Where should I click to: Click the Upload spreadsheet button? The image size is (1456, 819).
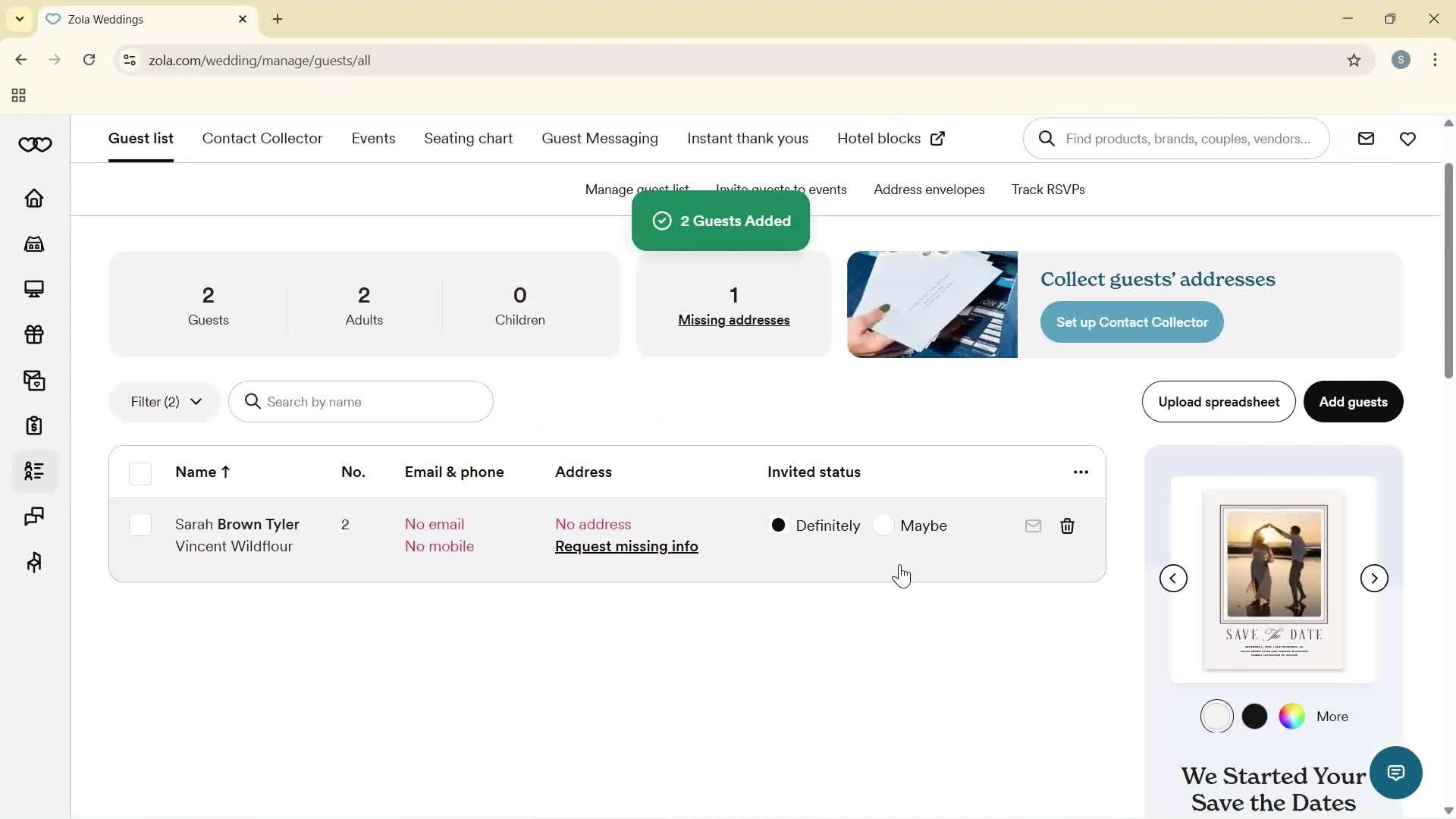point(1218,402)
